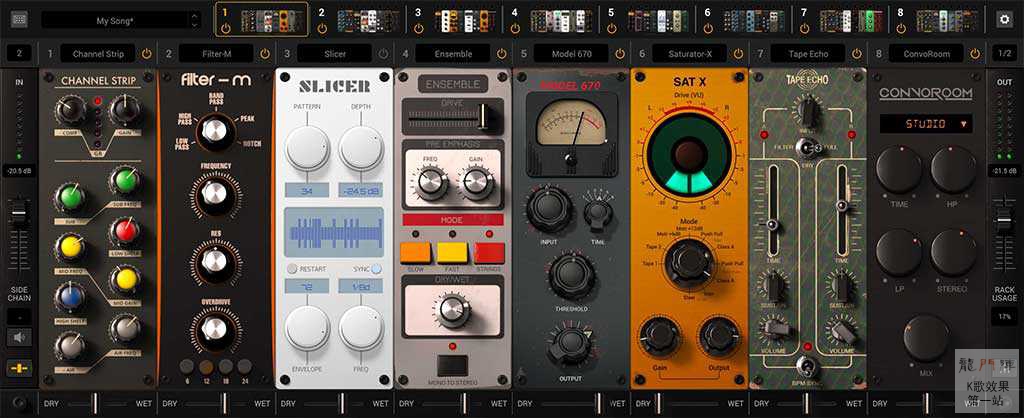The width and height of the screenshot is (1024, 418).
Task: Toggle power icon for rack preset 3
Action: (419, 29)
